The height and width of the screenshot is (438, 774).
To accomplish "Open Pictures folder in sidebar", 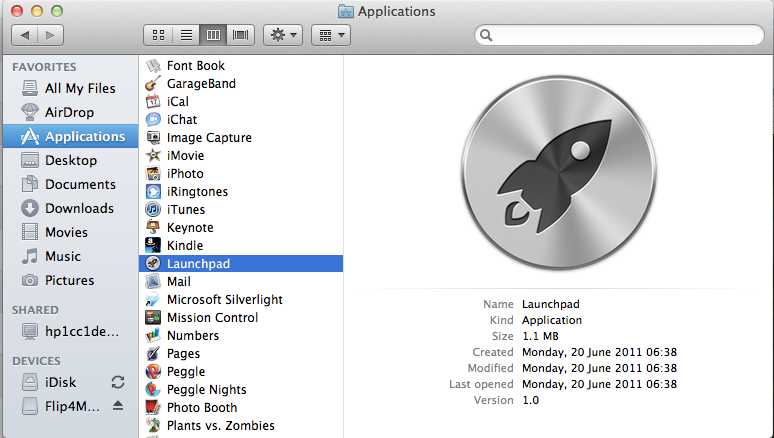I will tap(71, 280).
